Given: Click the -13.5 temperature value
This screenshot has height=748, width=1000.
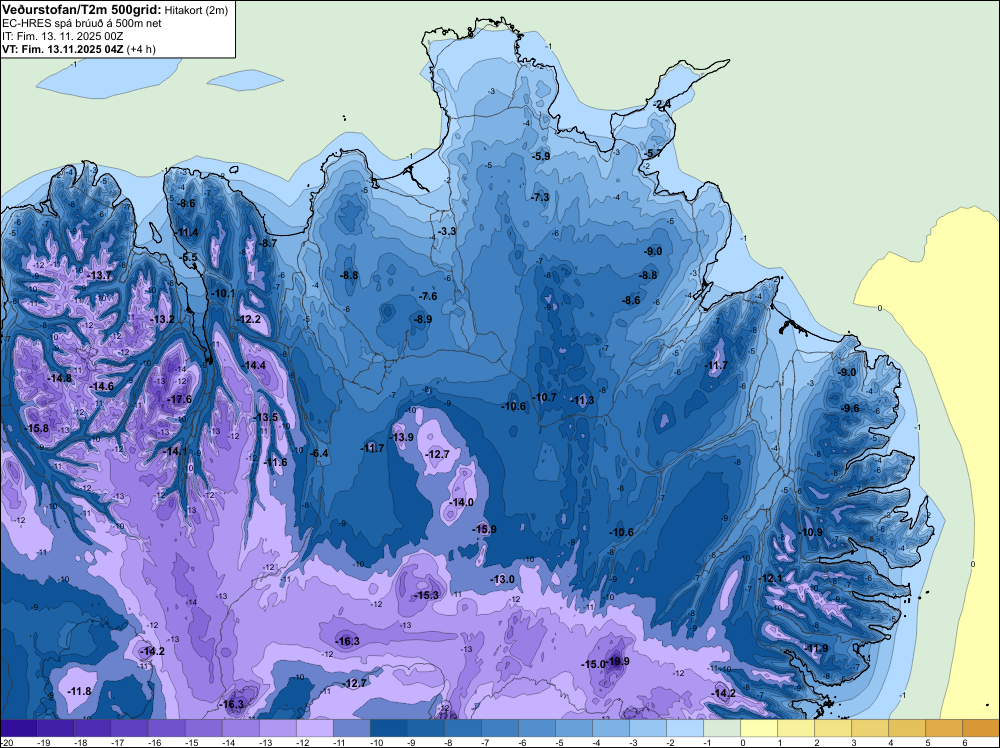Looking at the screenshot, I should 266,417.
